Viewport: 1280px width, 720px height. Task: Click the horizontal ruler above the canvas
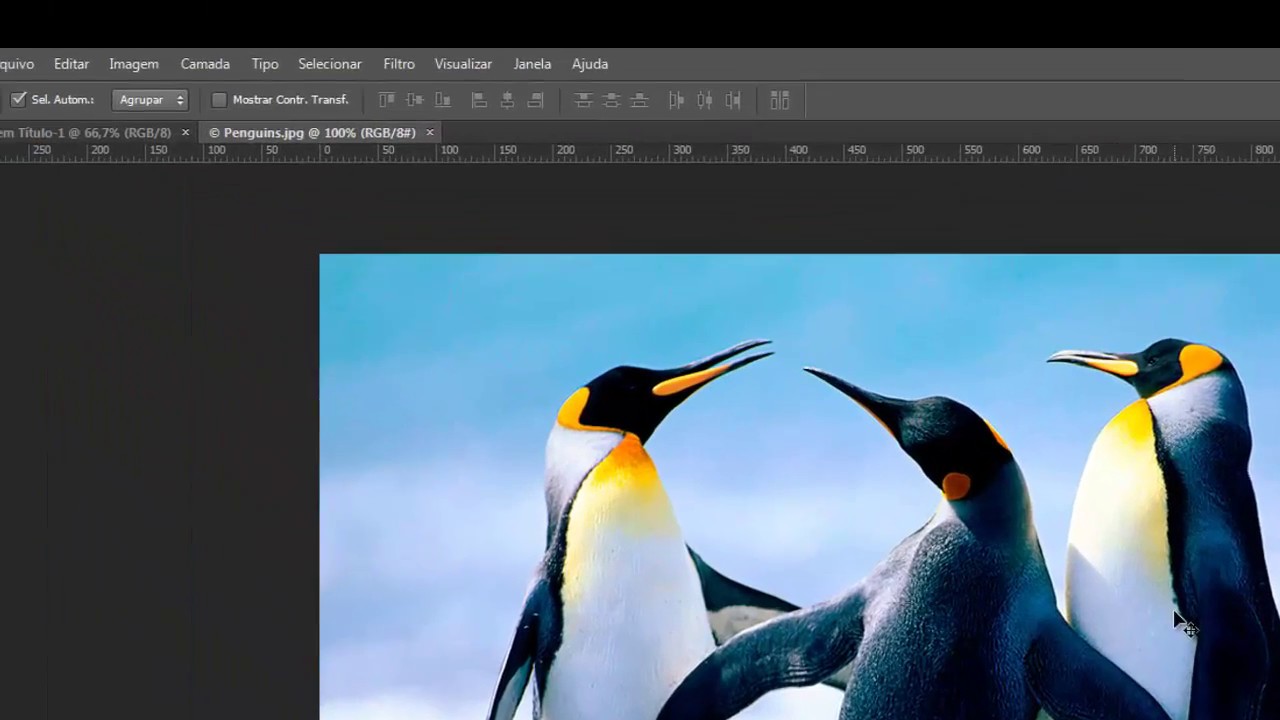[640, 152]
